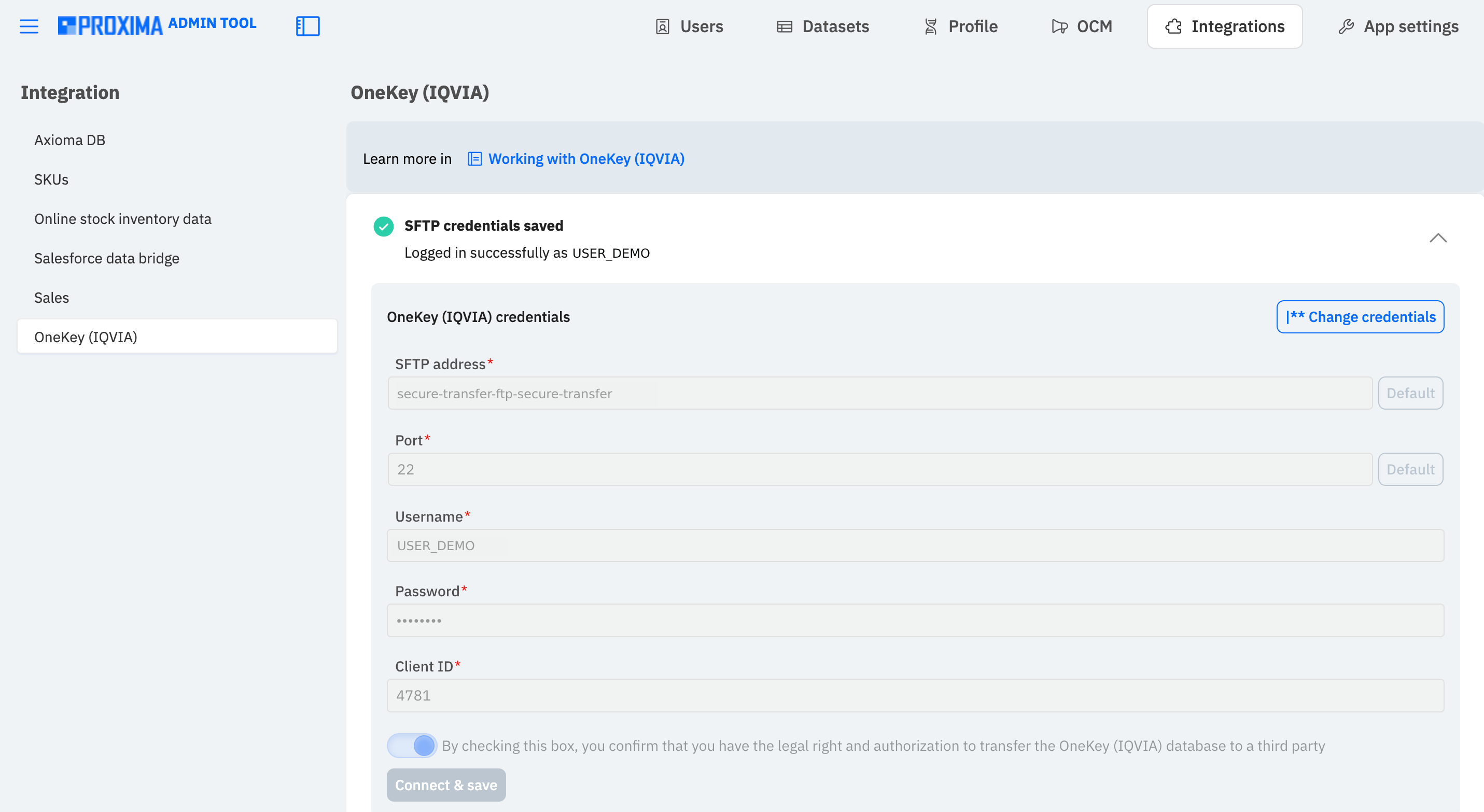Viewport: 1484px width, 812px height.
Task: Switch to the Datasets tab
Action: 823,26
